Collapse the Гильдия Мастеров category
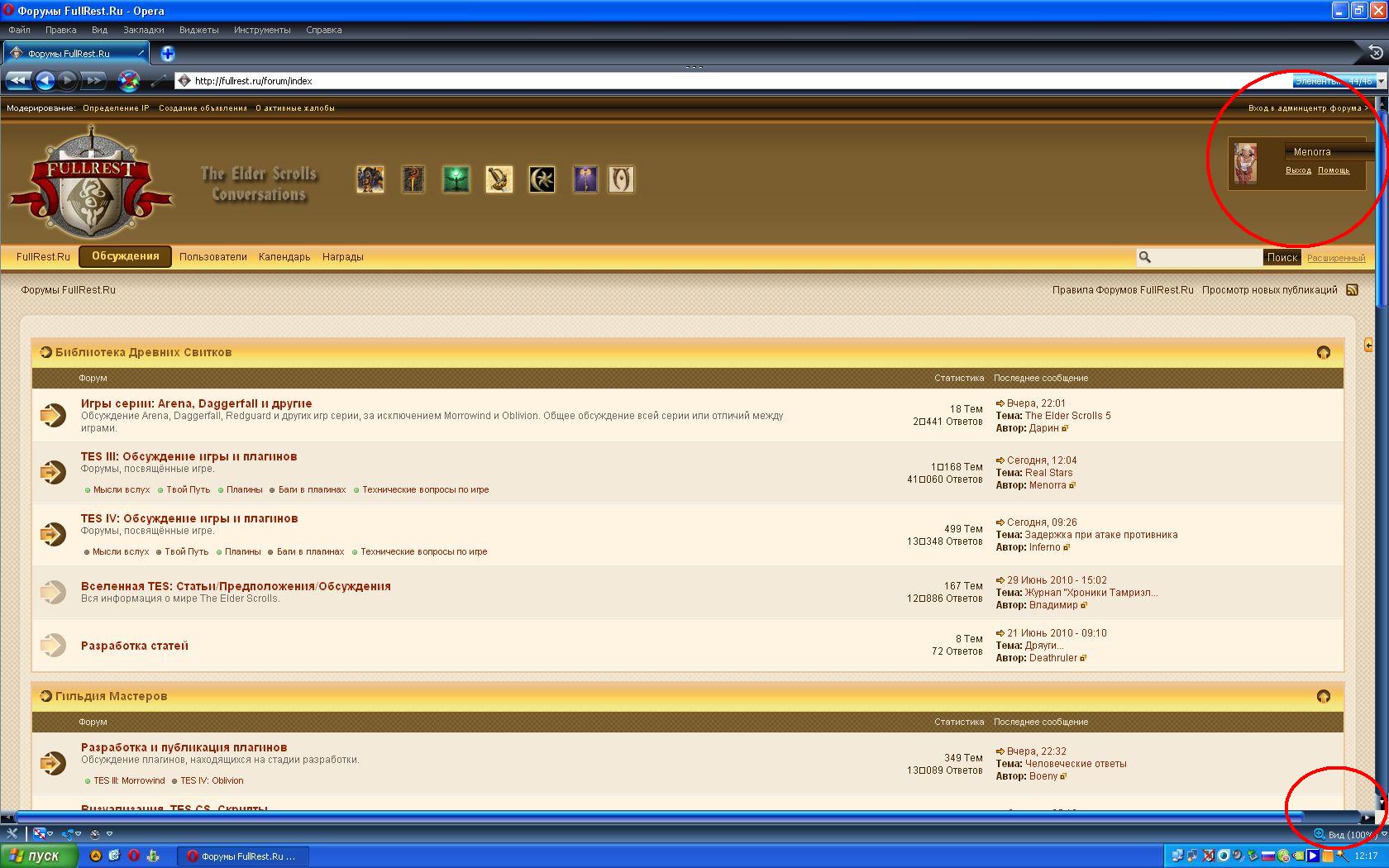The width and height of the screenshot is (1389, 868). pyautogui.click(x=1323, y=697)
